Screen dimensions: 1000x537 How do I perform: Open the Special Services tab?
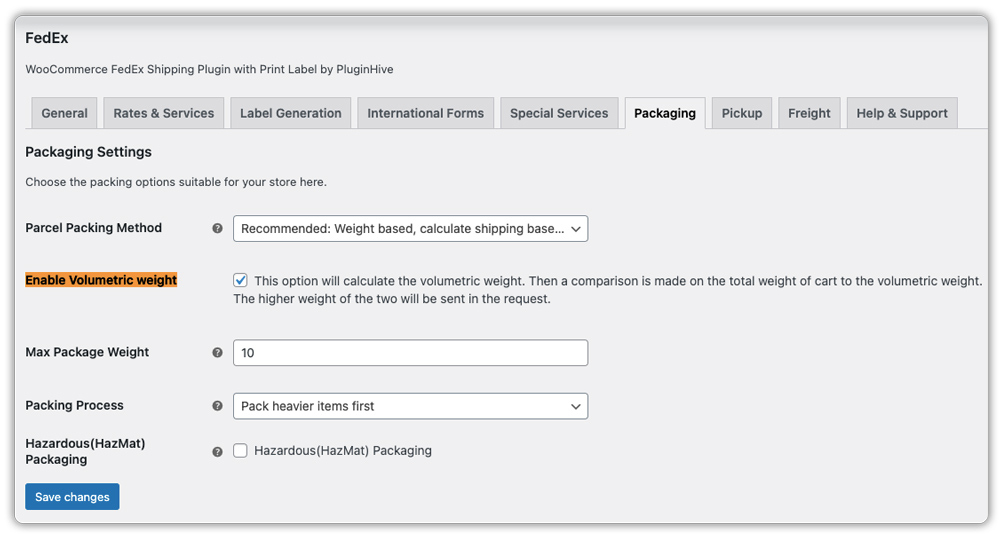559,114
